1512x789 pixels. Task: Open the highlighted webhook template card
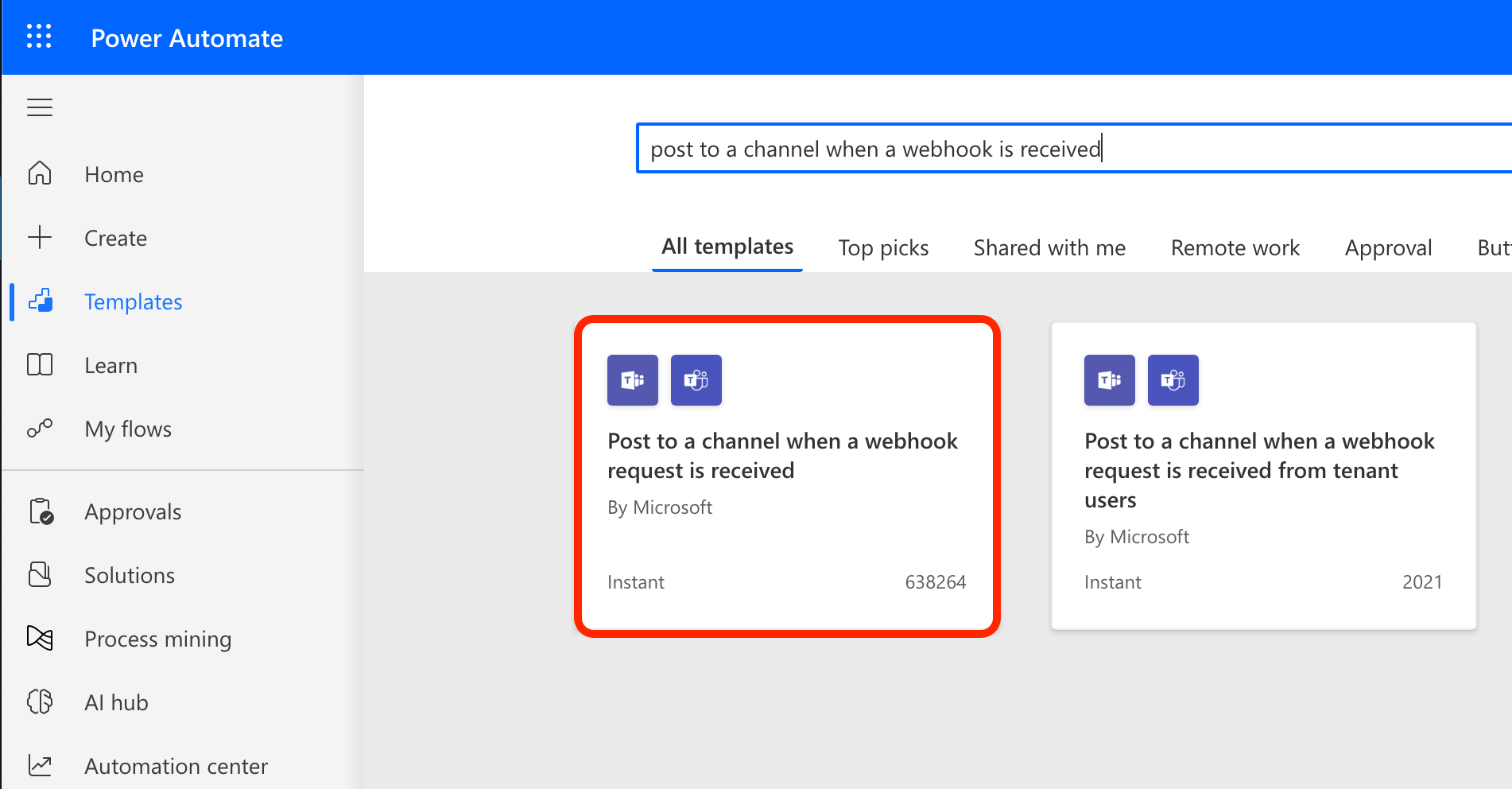[787, 476]
